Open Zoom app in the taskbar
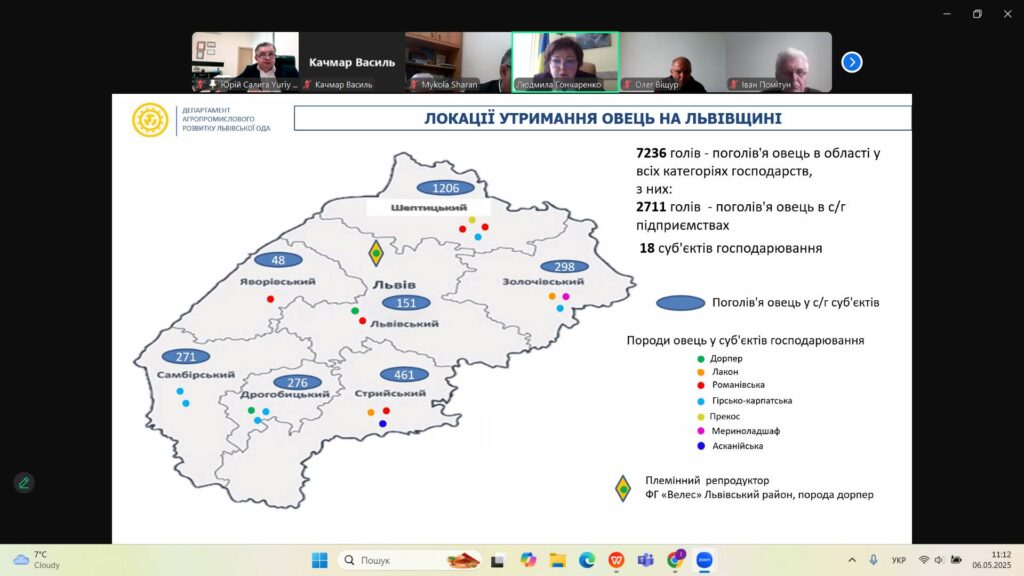This screenshot has width=1024, height=576. tap(703, 560)
